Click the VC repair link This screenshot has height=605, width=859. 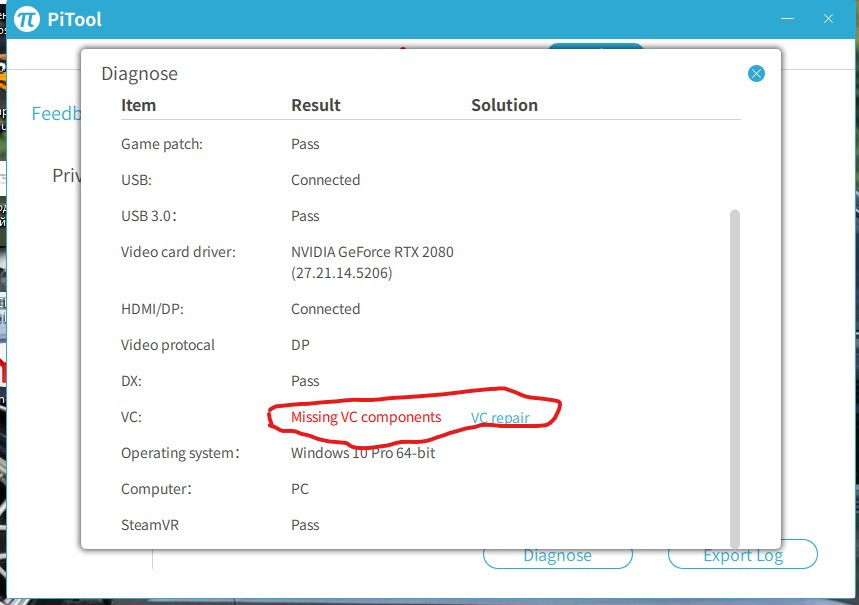[x=500, y=418]
